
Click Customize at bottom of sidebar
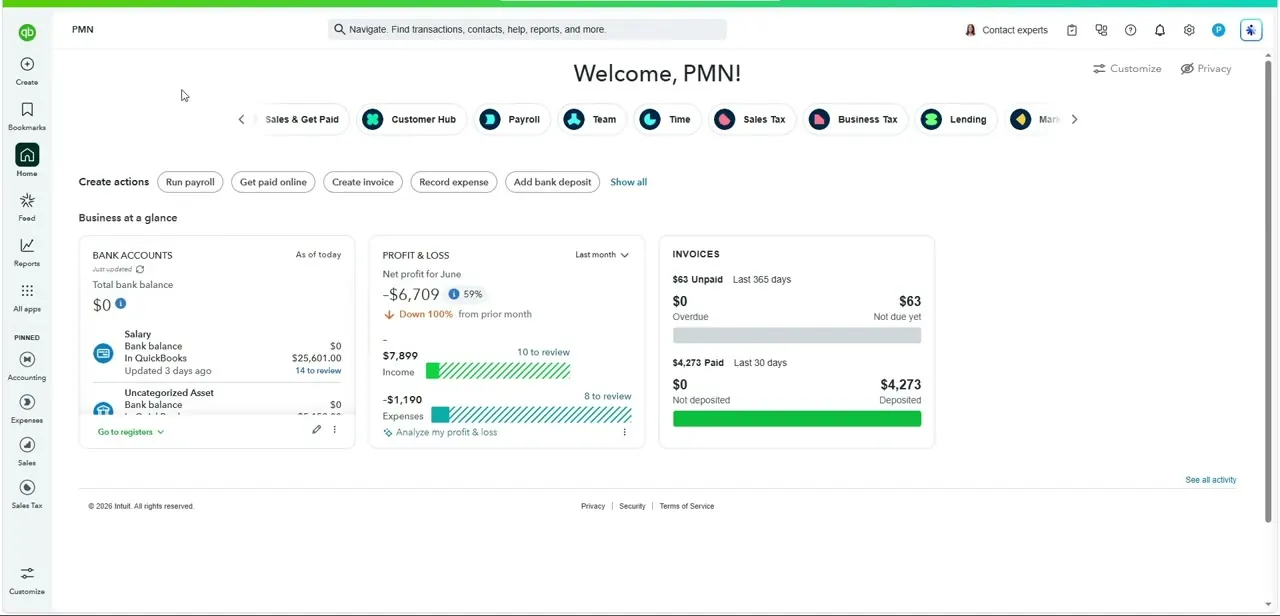point(27,580)
